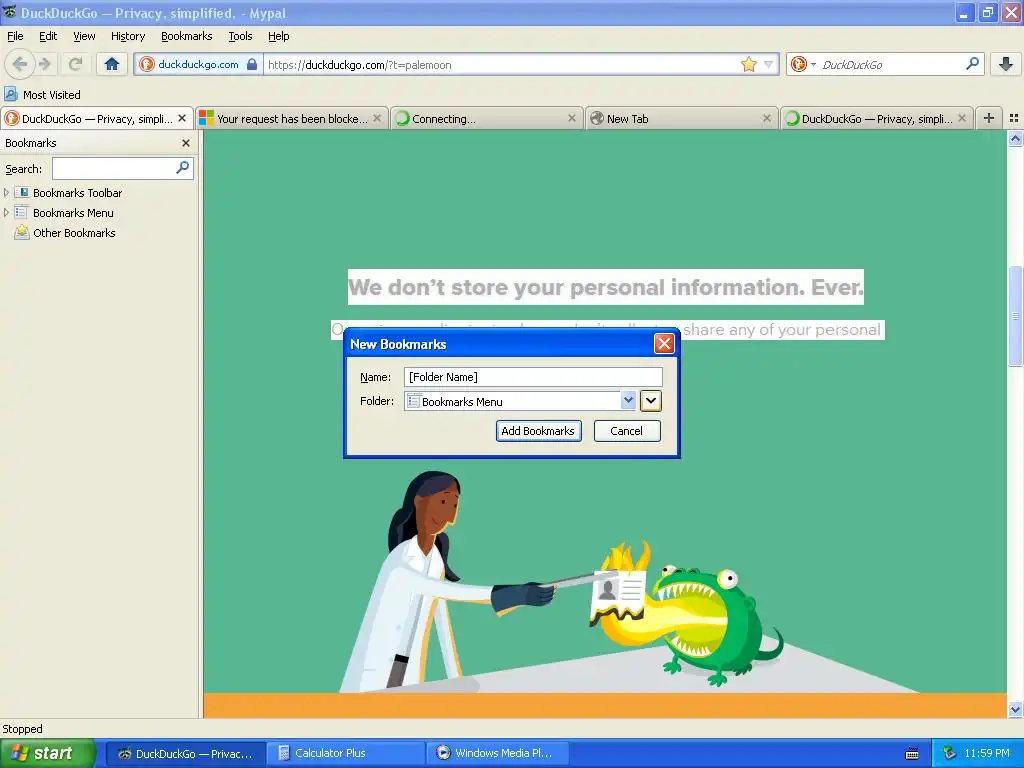
Task: Click the DuckDuckGo search engine icon
Action: point(798,64)
